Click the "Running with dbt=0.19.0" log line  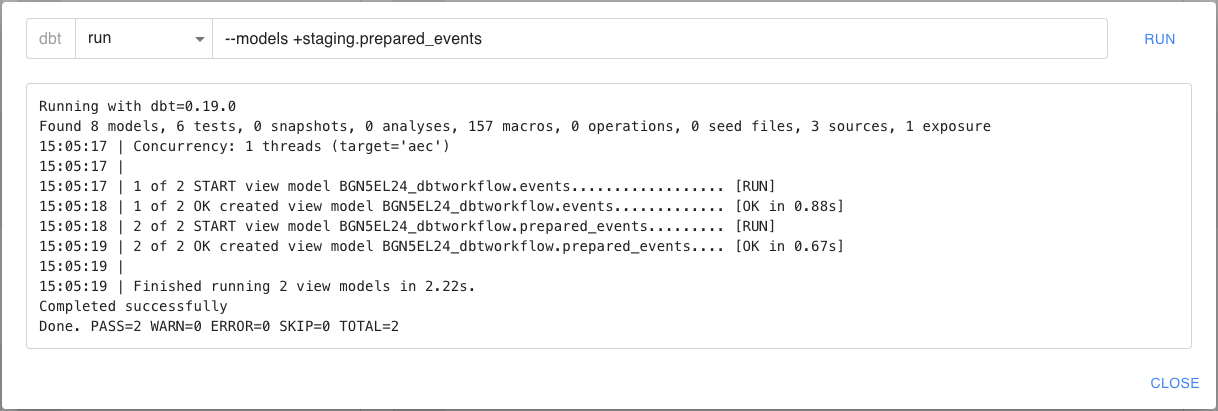tap(137, 106)
